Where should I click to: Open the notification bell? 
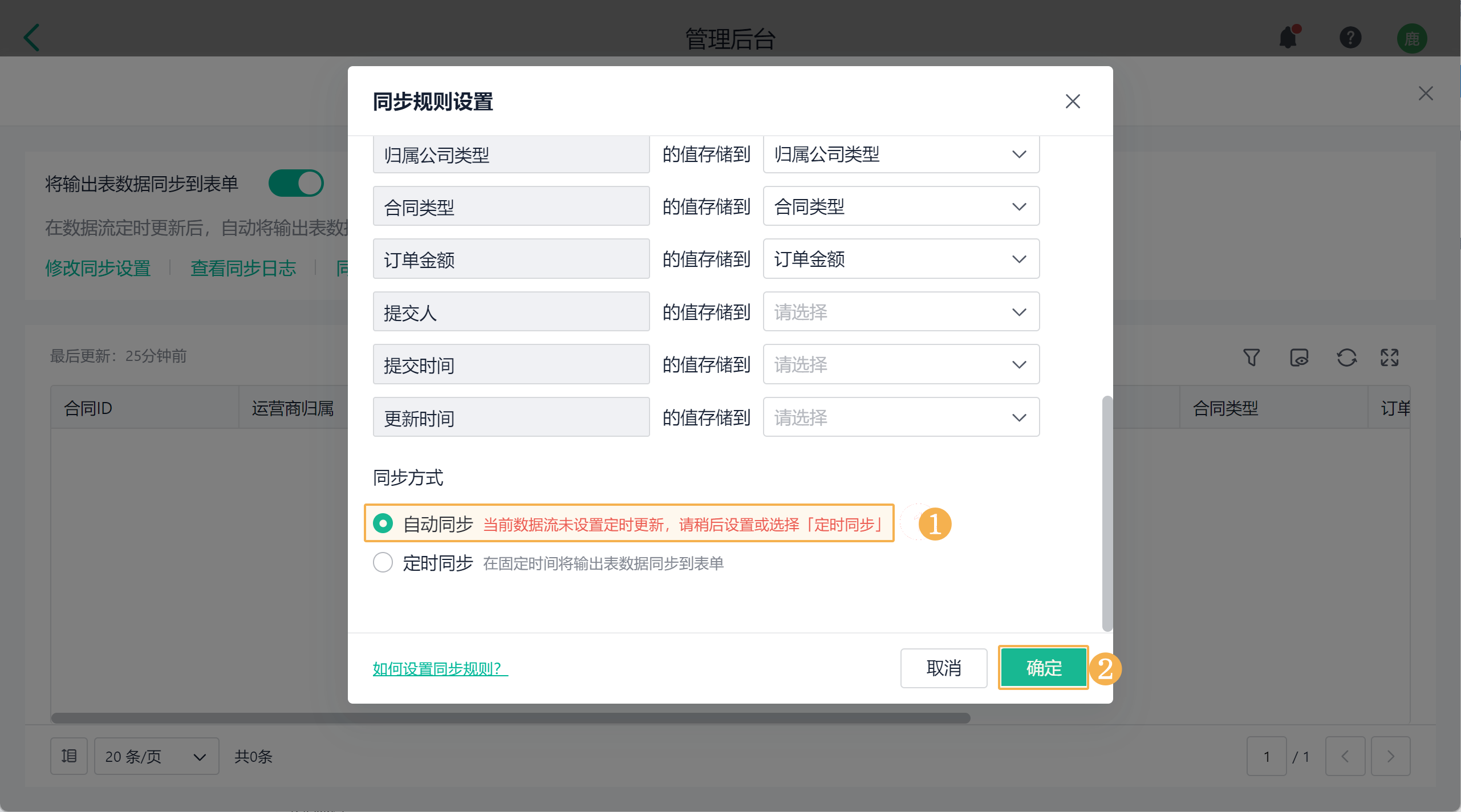pos(1288,38)
